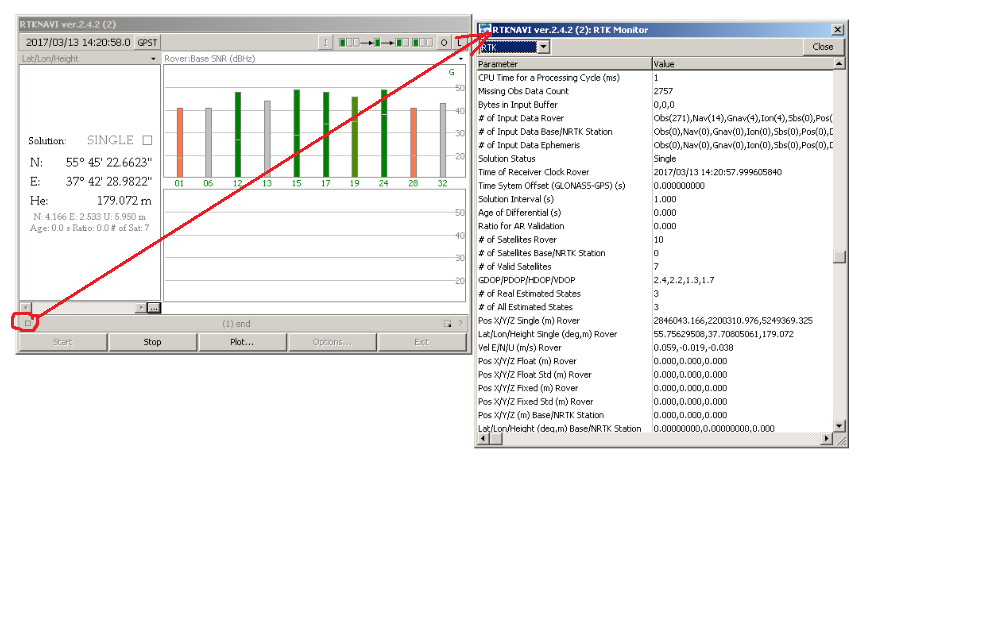Click the Parameter column header

[562, 64]
